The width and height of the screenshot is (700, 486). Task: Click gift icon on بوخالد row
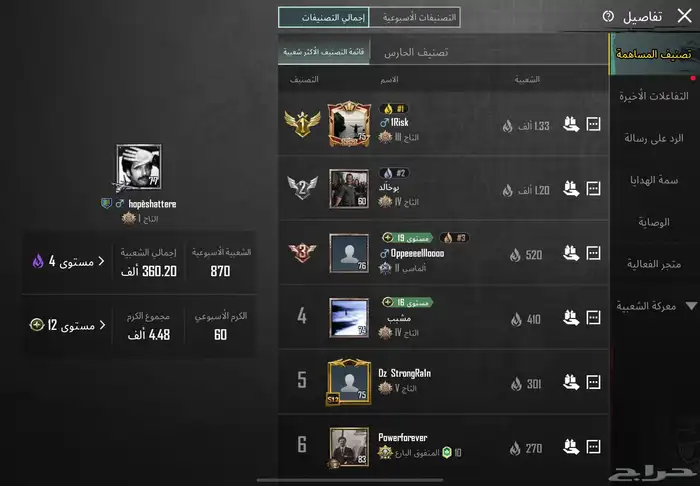[x=571, y=188]
